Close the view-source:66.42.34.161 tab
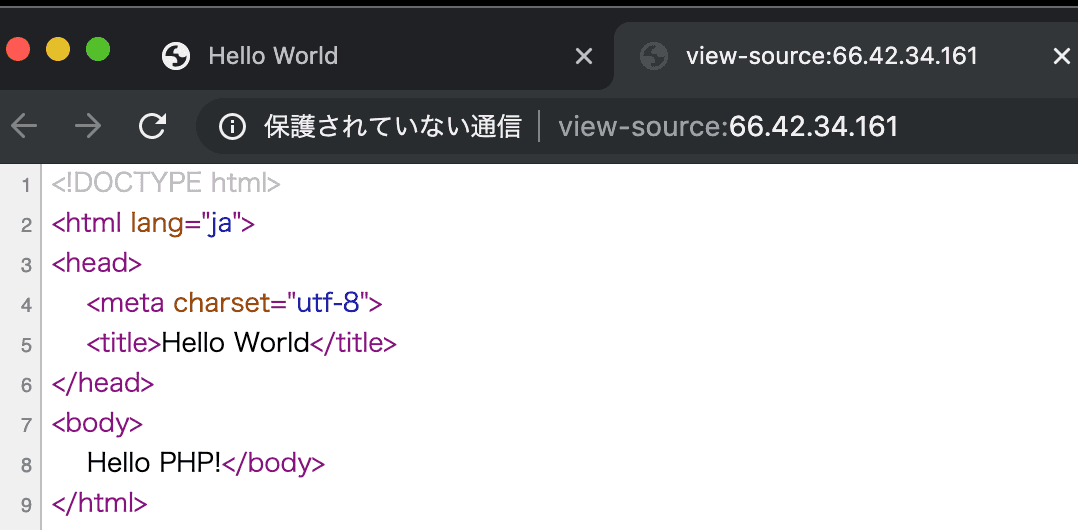This screenshot has width=1078, height=530. tap(1061, 57)
